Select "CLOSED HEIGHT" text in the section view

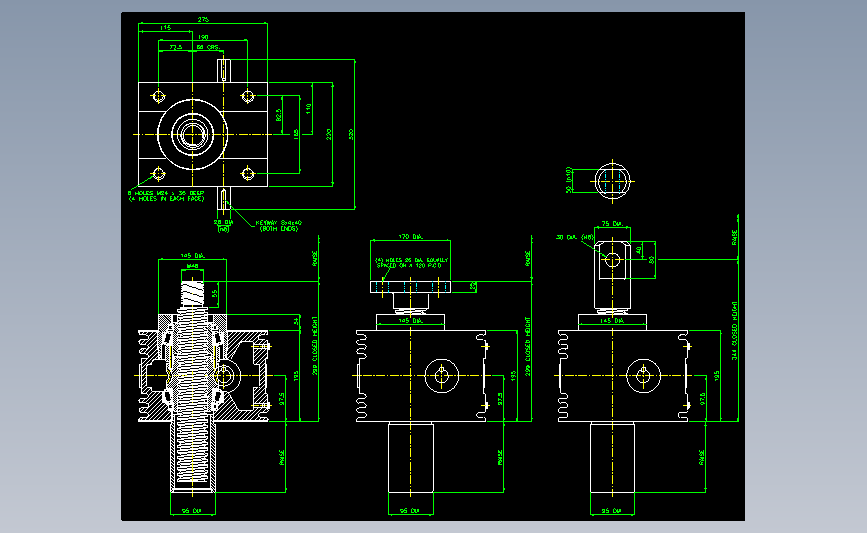click(315, 339)
